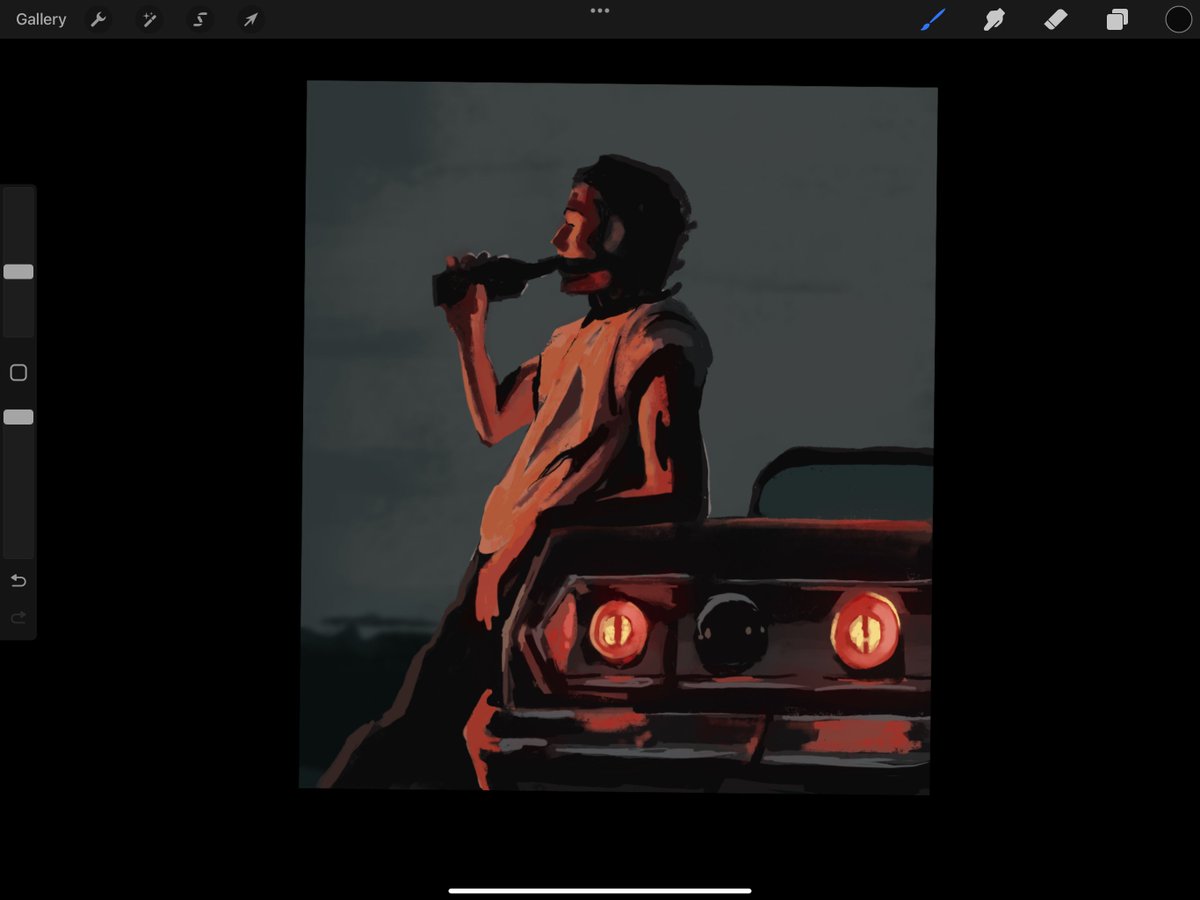Activate the Transform arrow tool
The width and height of the screenshot is (1200, 900).
point(250,19)
